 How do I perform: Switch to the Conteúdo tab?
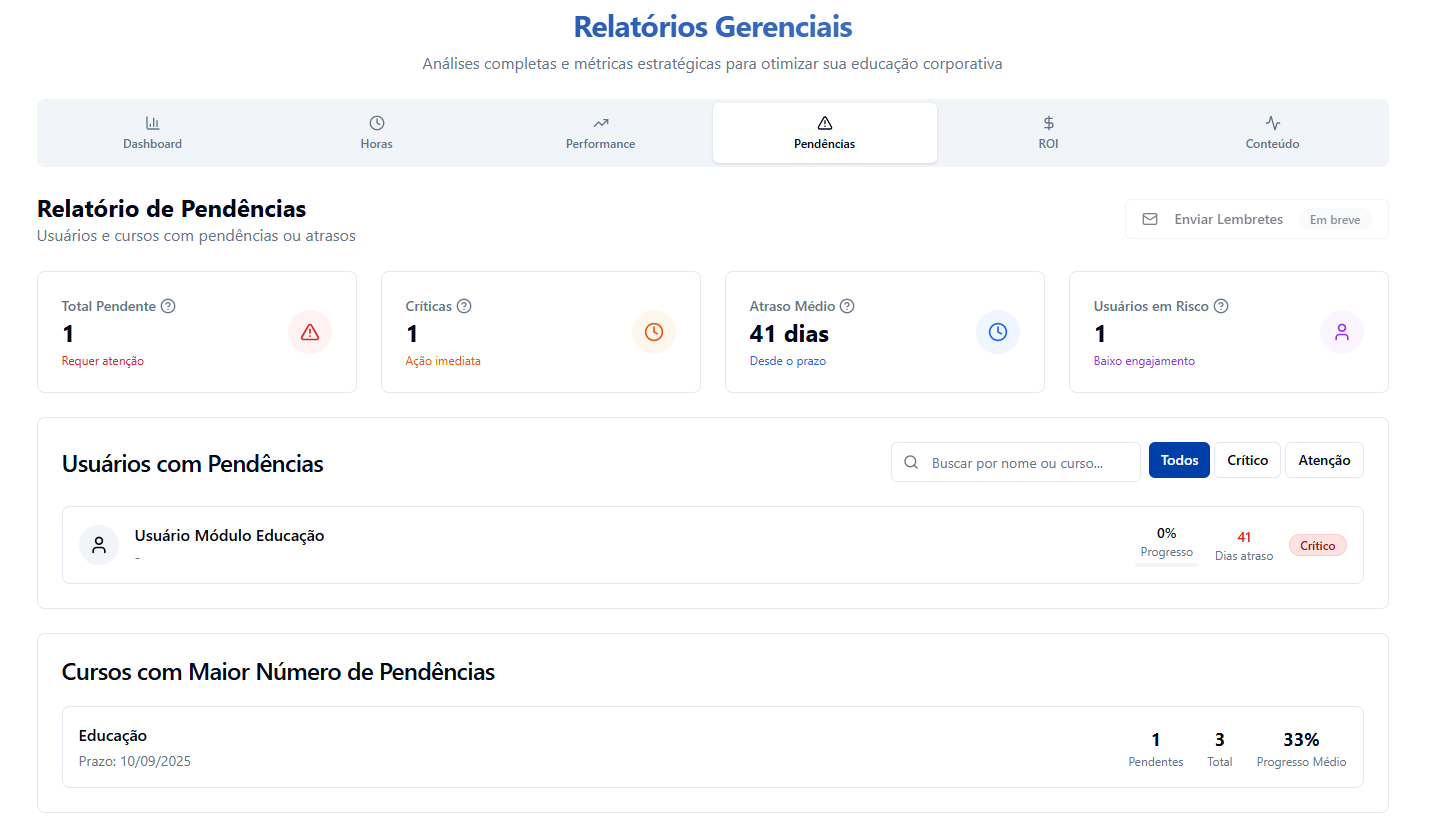[1272, 133]
